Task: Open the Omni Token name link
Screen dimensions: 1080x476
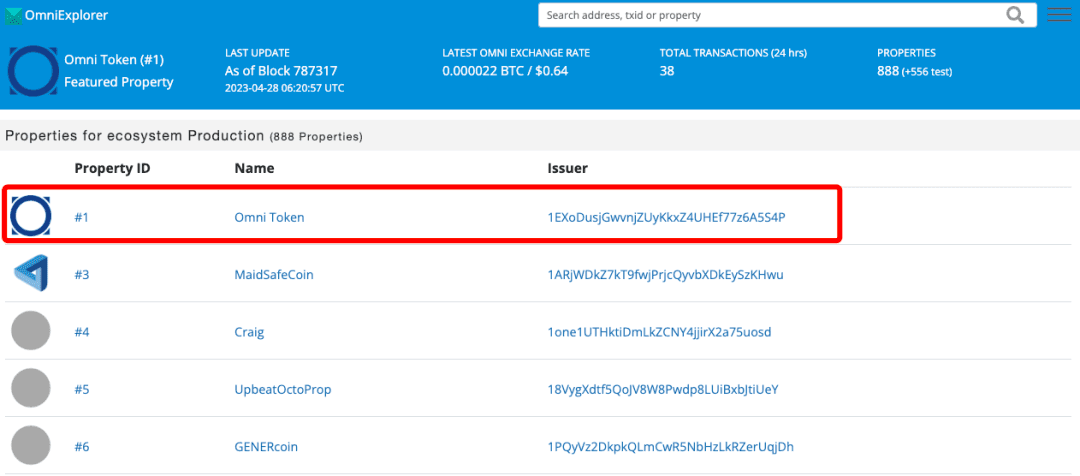Action: pyautogui.click(x=269, y=218)
